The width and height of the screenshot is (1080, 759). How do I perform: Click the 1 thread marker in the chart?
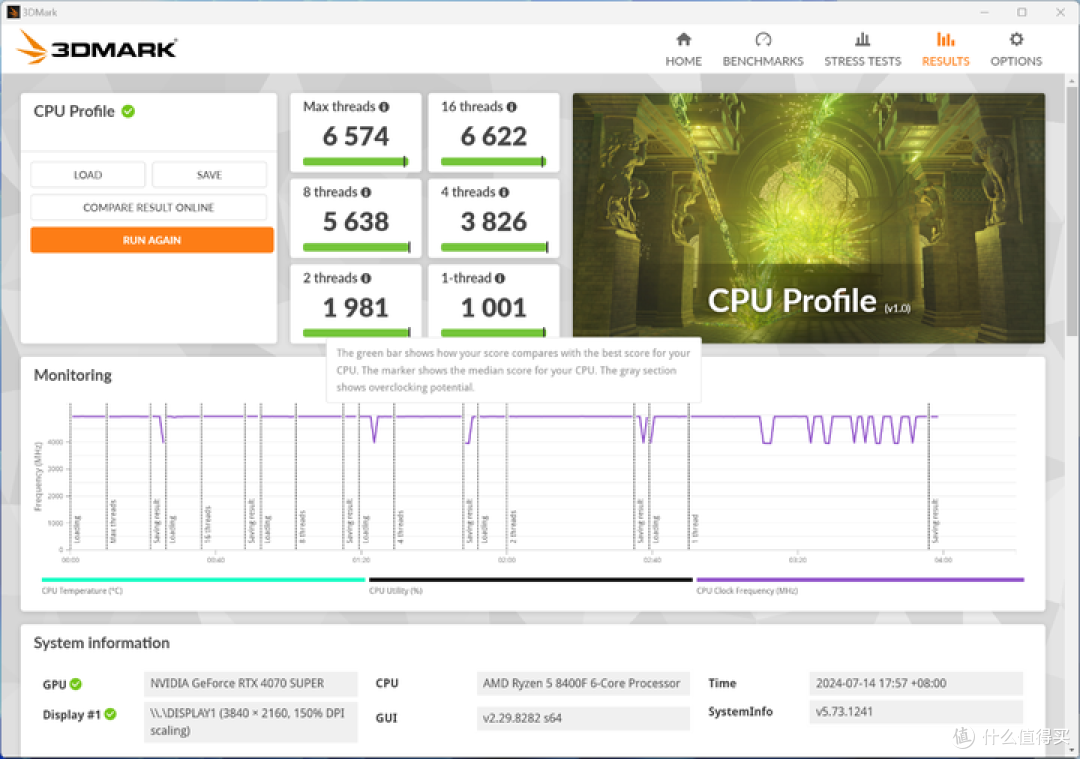695,528
